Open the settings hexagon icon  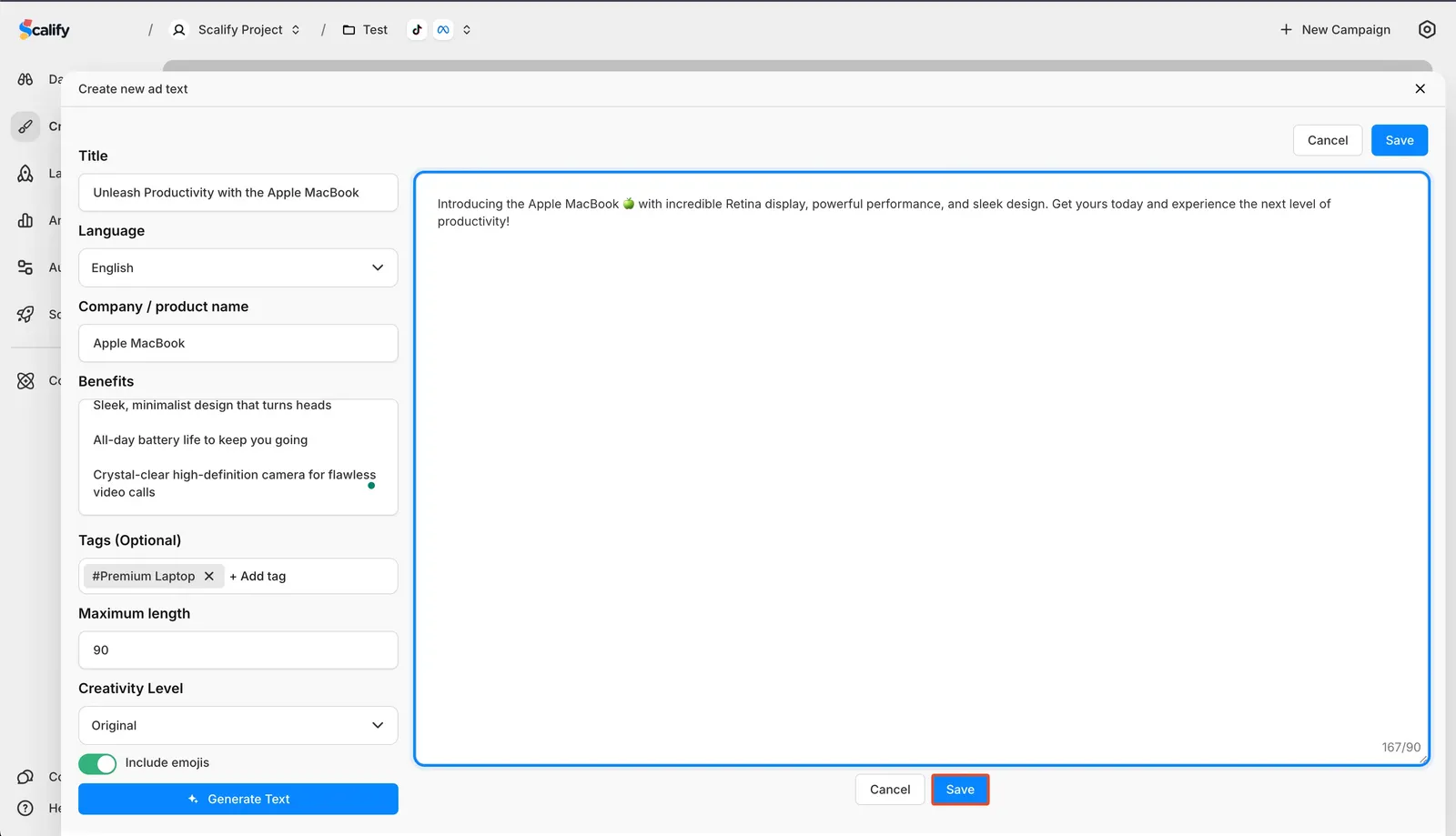(x=1427, y=29)
